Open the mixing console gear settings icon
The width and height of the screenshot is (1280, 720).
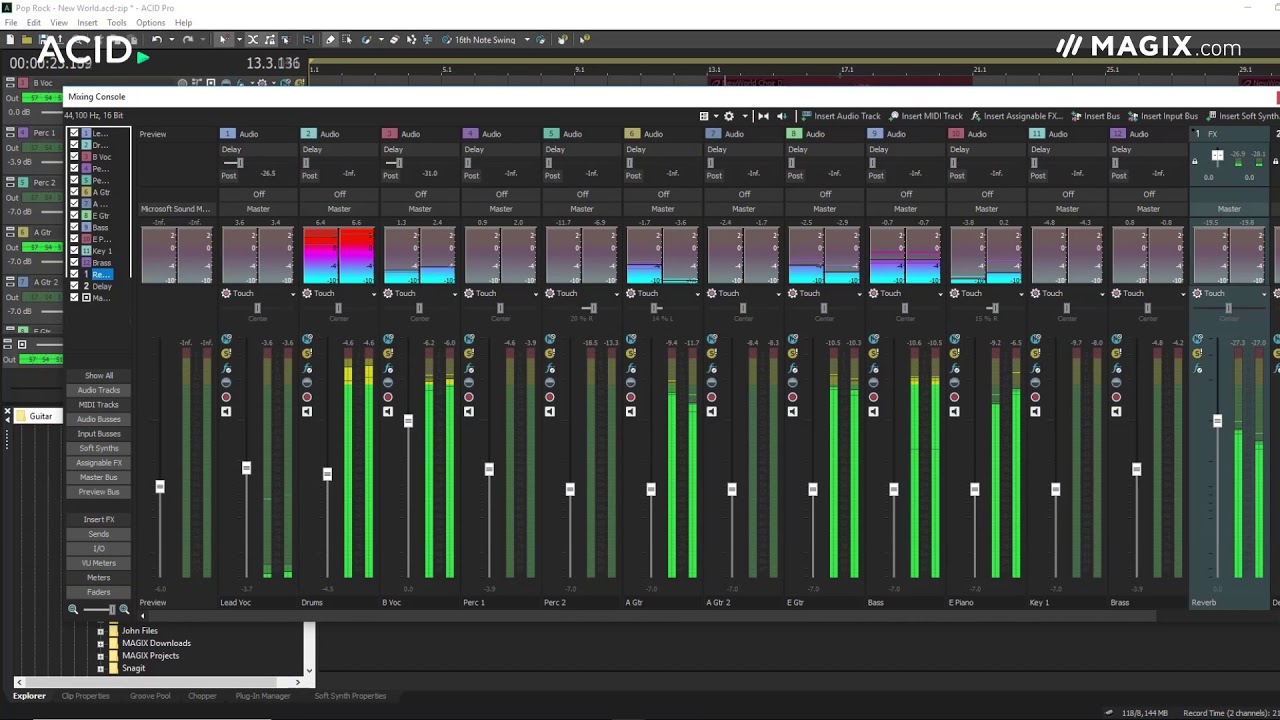click(729, 116)
